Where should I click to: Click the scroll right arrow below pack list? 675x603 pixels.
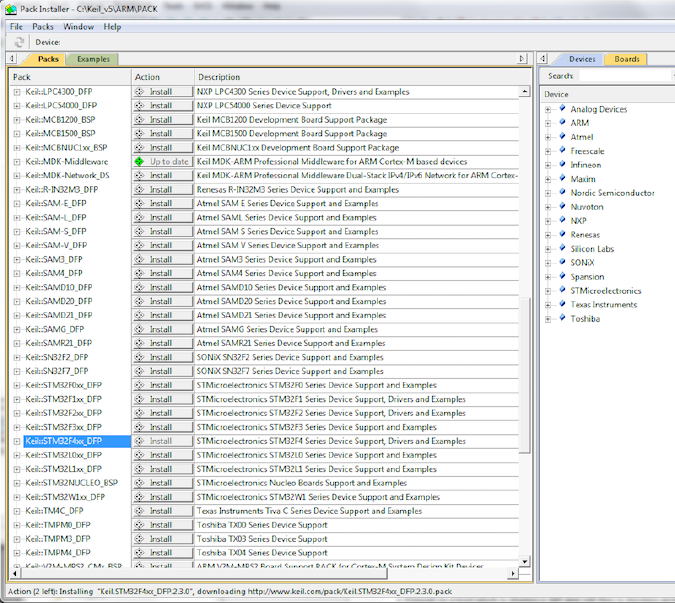tap(513, 573)
